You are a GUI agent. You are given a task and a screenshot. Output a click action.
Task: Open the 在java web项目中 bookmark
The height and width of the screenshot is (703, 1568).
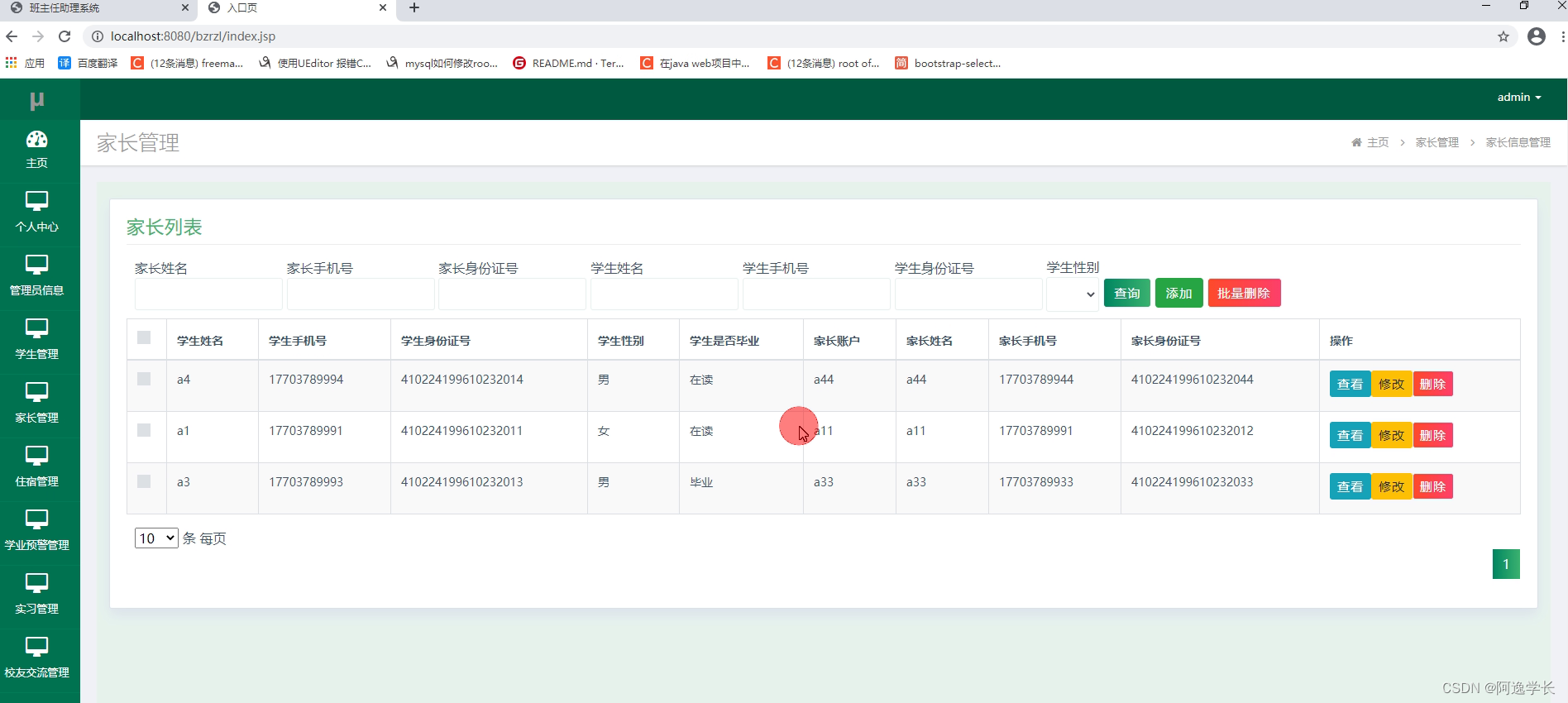(695, 63)
